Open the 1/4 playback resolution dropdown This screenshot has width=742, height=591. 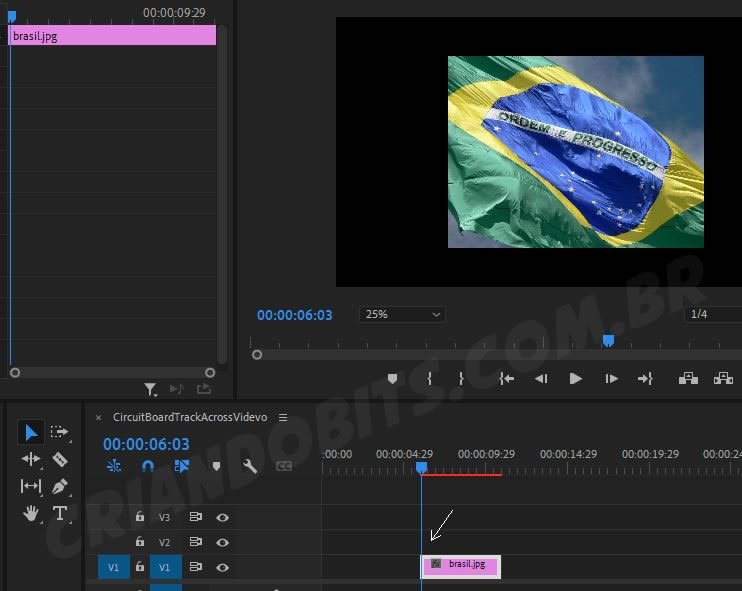tap(713, 314)
